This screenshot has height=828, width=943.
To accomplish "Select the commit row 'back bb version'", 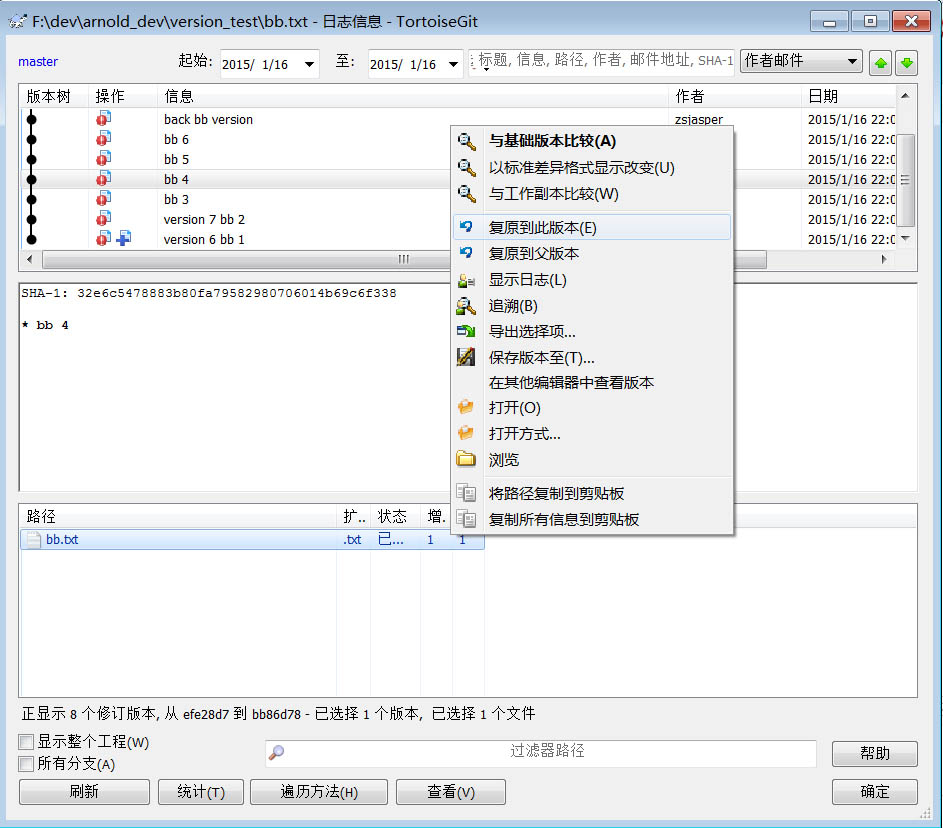I will pos(457,119).
